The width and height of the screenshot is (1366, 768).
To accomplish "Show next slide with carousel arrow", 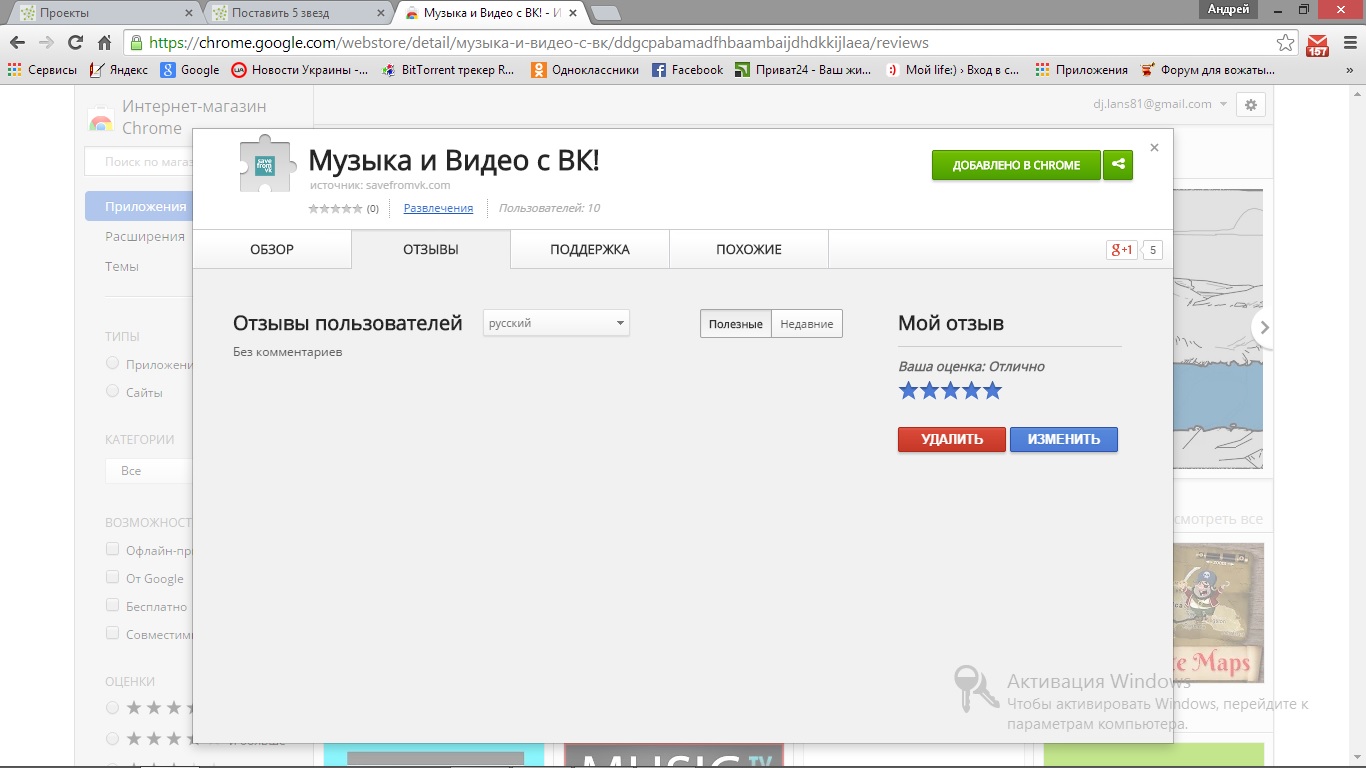I will tap(1264, 327).
